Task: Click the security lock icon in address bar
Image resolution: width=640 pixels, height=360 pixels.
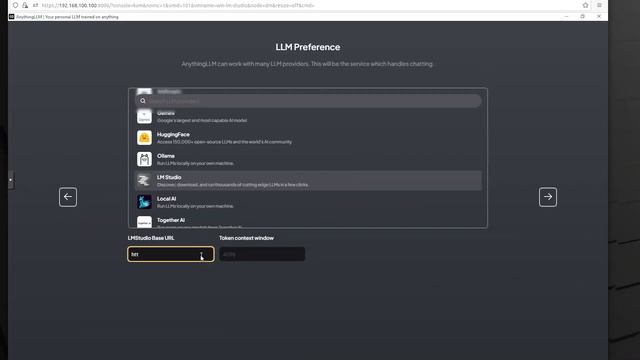Action: [x=25, y=5]
